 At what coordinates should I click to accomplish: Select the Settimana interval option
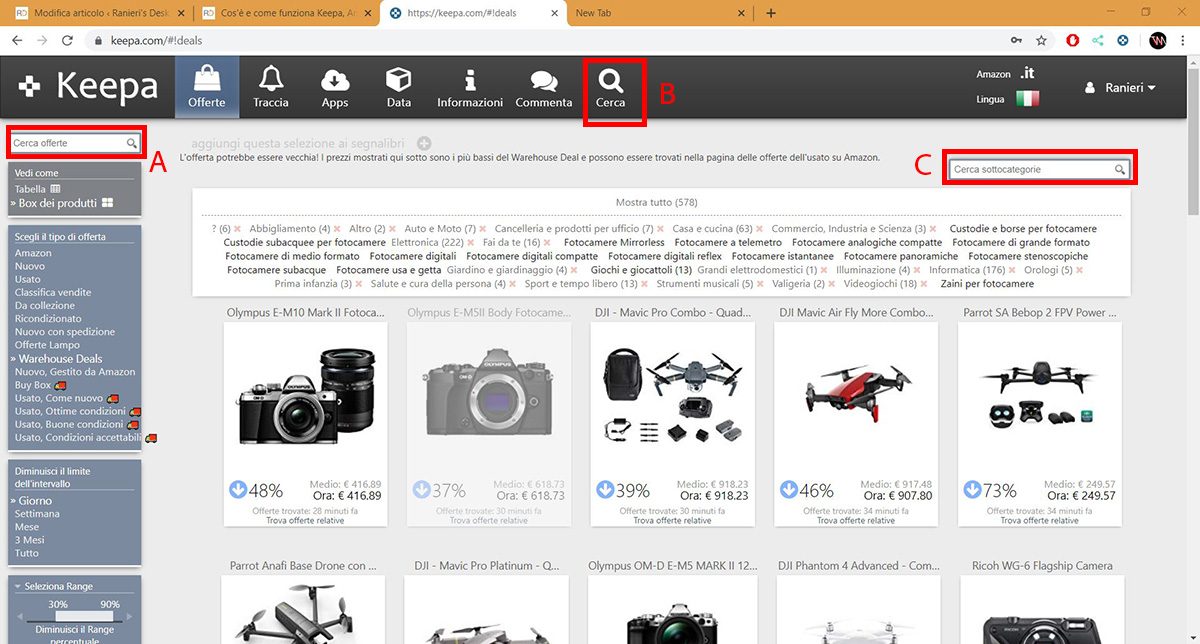click(x=37, y=514)
